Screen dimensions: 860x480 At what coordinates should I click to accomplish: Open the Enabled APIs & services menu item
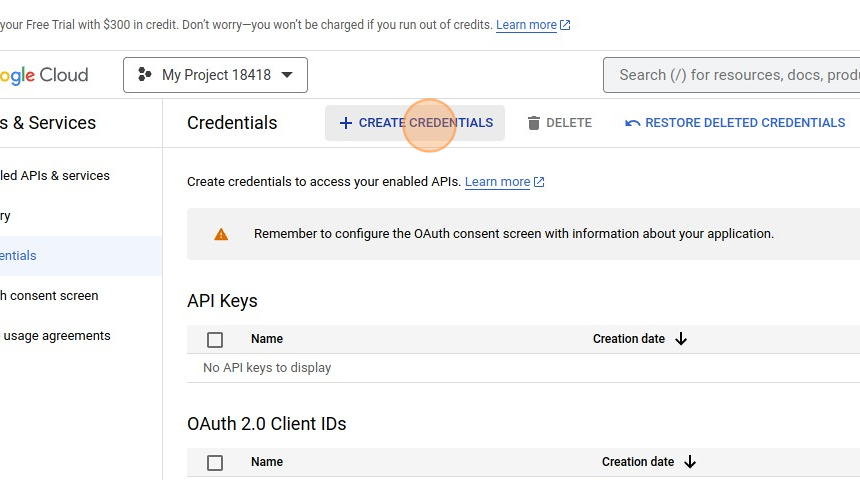click(55, 176)
